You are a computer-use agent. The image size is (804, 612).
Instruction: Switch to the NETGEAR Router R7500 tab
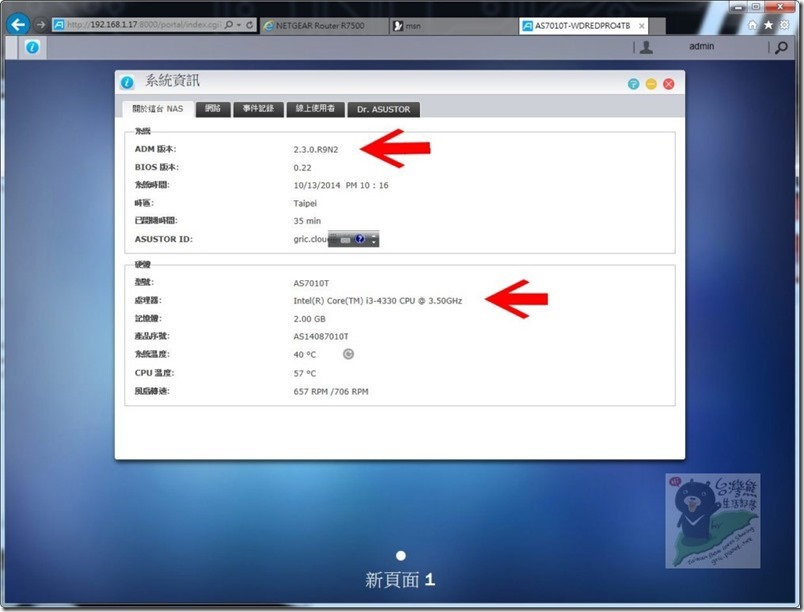tap(323, 26)
